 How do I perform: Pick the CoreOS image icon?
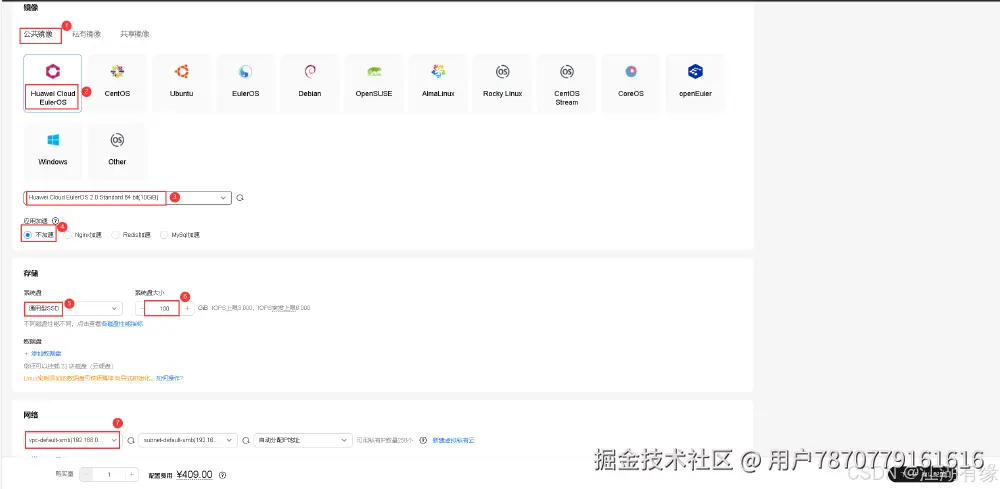pos(631,71)
